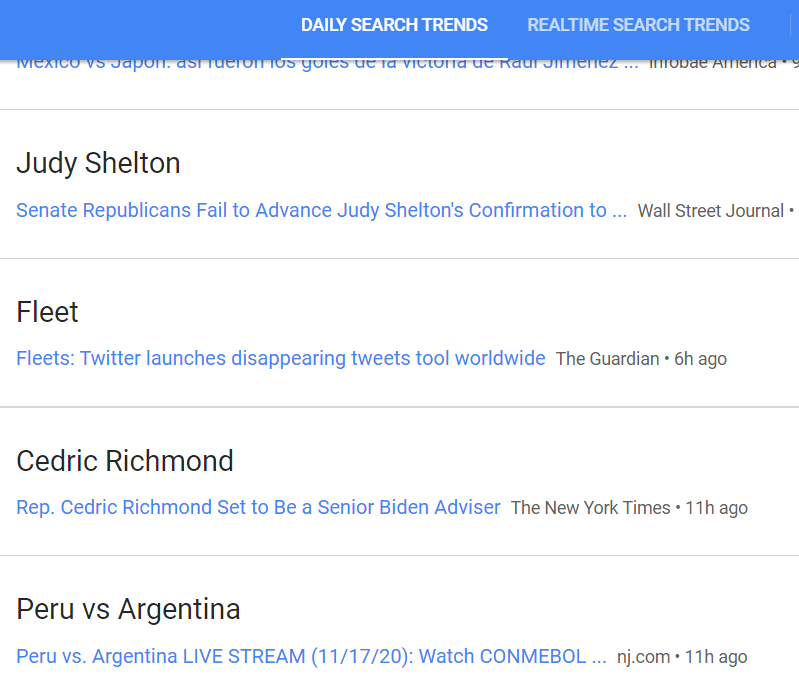799x693 pixels.
Task: Click the nj.com source label
Action: (x=643, y=657)
